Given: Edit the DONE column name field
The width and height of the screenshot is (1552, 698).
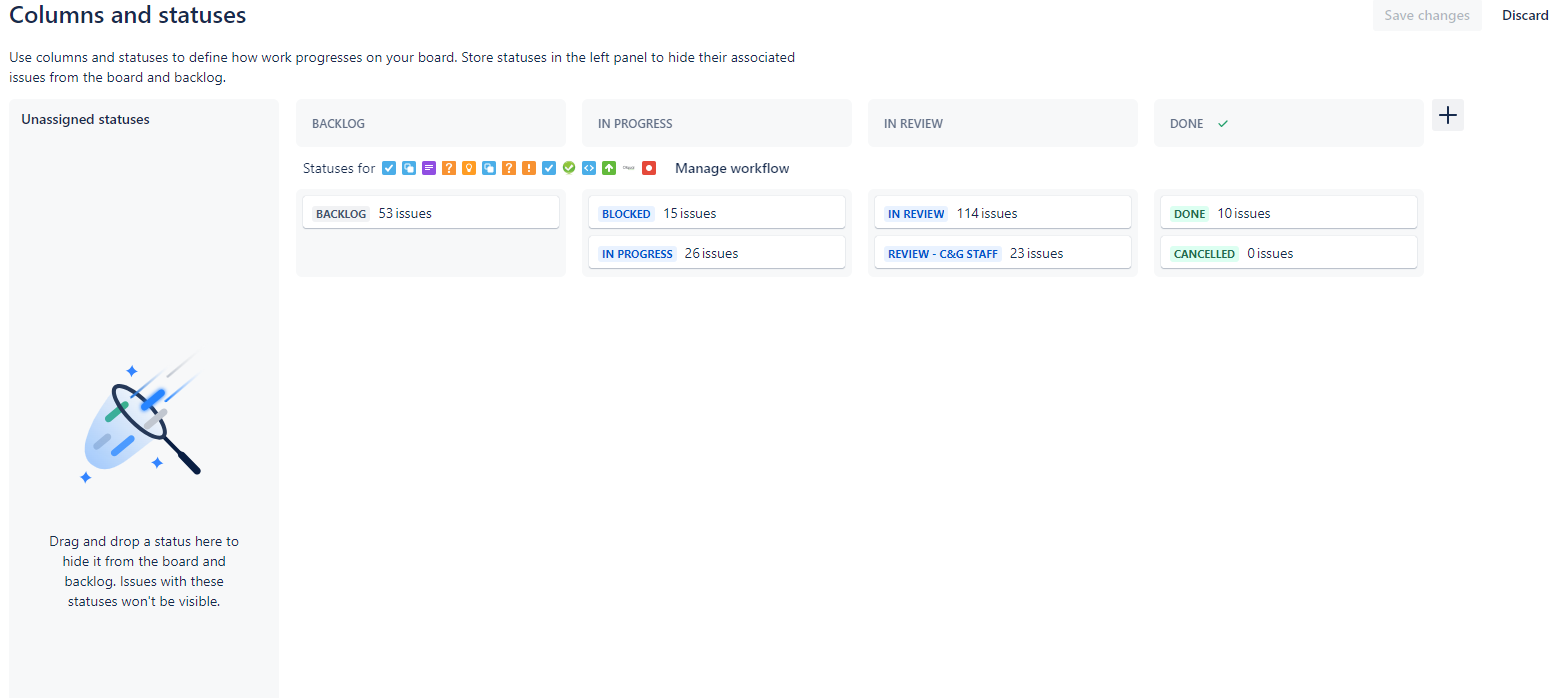Looking at the screenshot, I should 1289,123.
